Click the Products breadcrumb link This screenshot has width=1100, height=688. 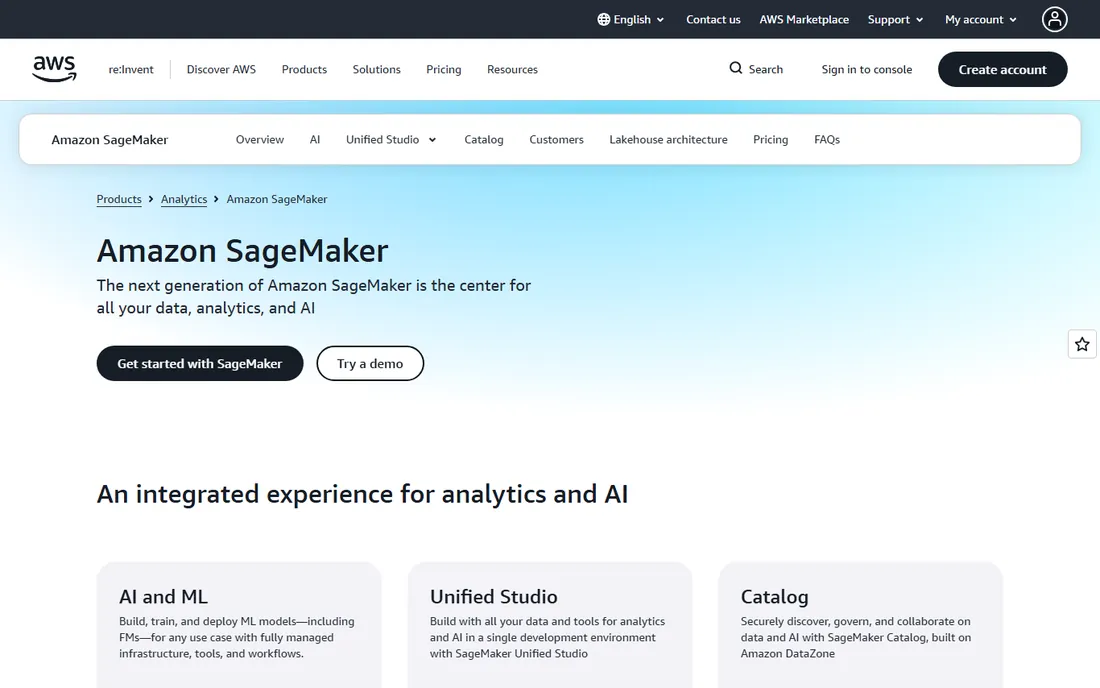[119, 199]
